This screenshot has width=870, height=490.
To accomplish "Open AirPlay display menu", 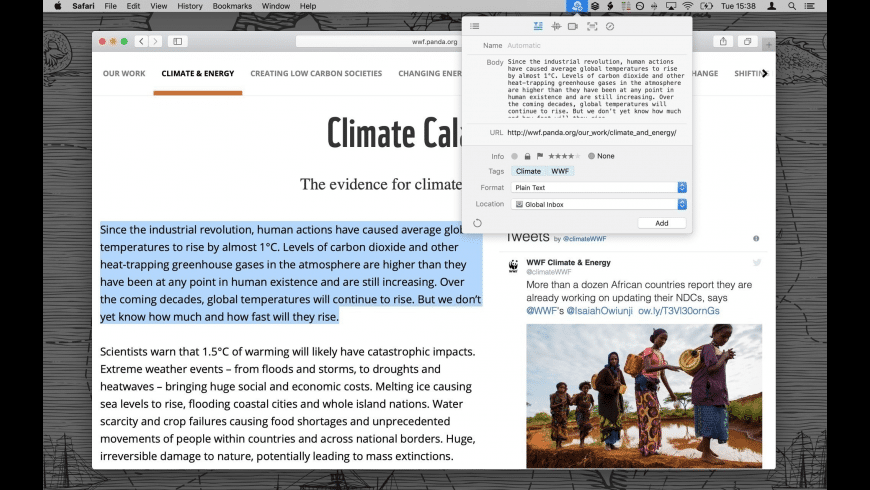I will point(671,6).
